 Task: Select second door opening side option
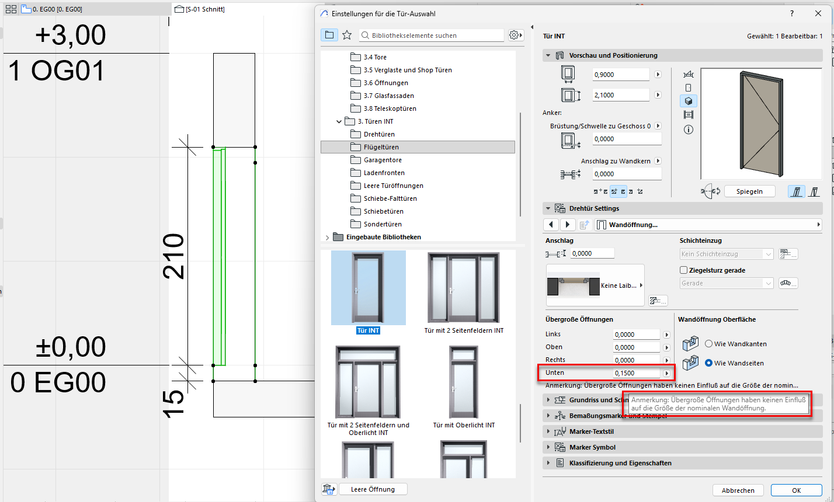tap(814, 191)
